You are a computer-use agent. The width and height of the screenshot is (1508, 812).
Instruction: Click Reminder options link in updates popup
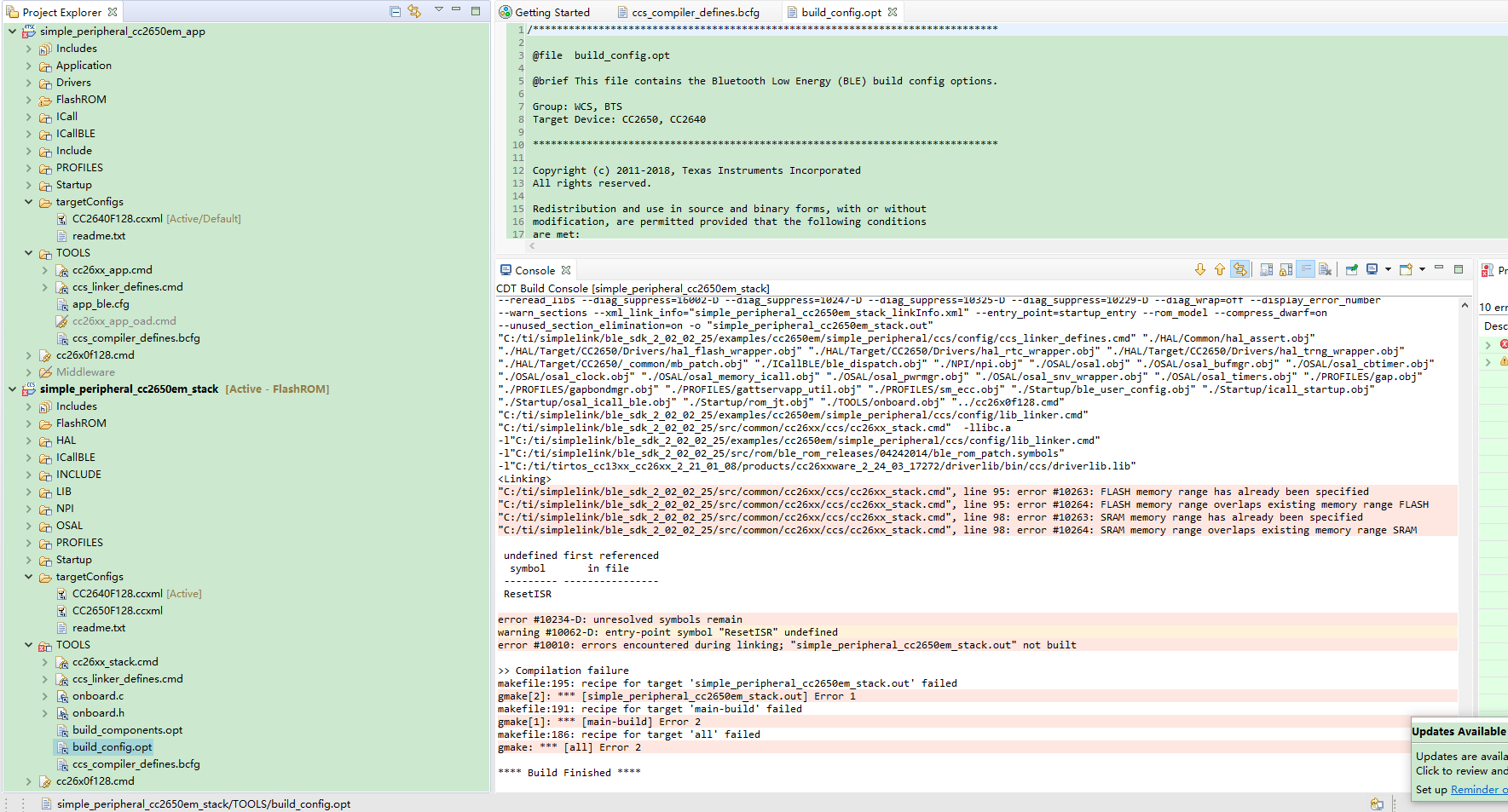(1479, 790)
